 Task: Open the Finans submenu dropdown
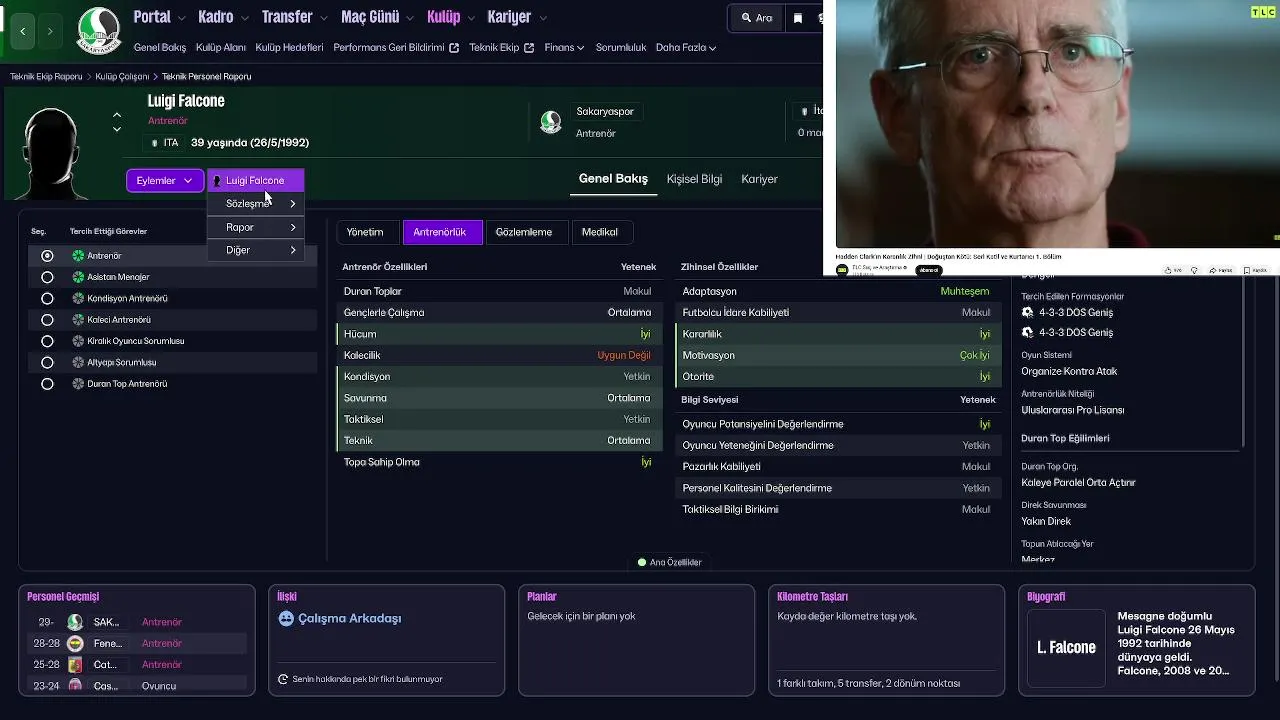[x=565, y=47]
